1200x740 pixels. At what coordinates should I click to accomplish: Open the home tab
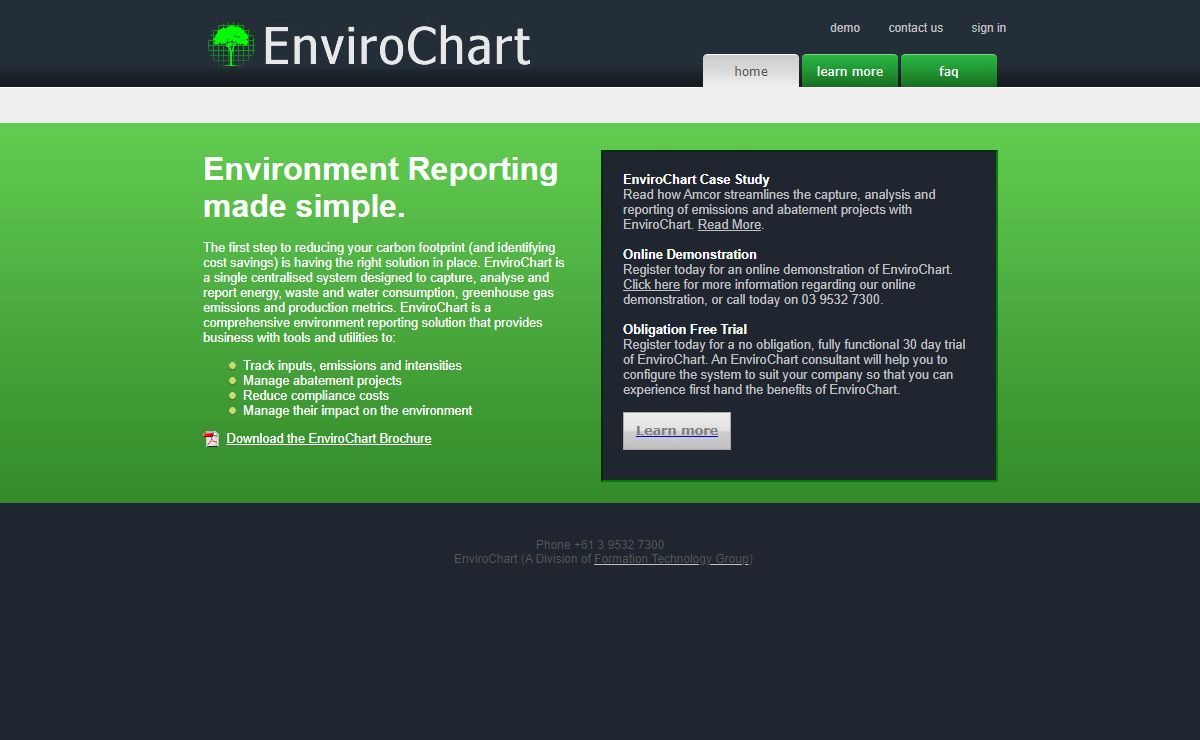click(x=751, y=71)
